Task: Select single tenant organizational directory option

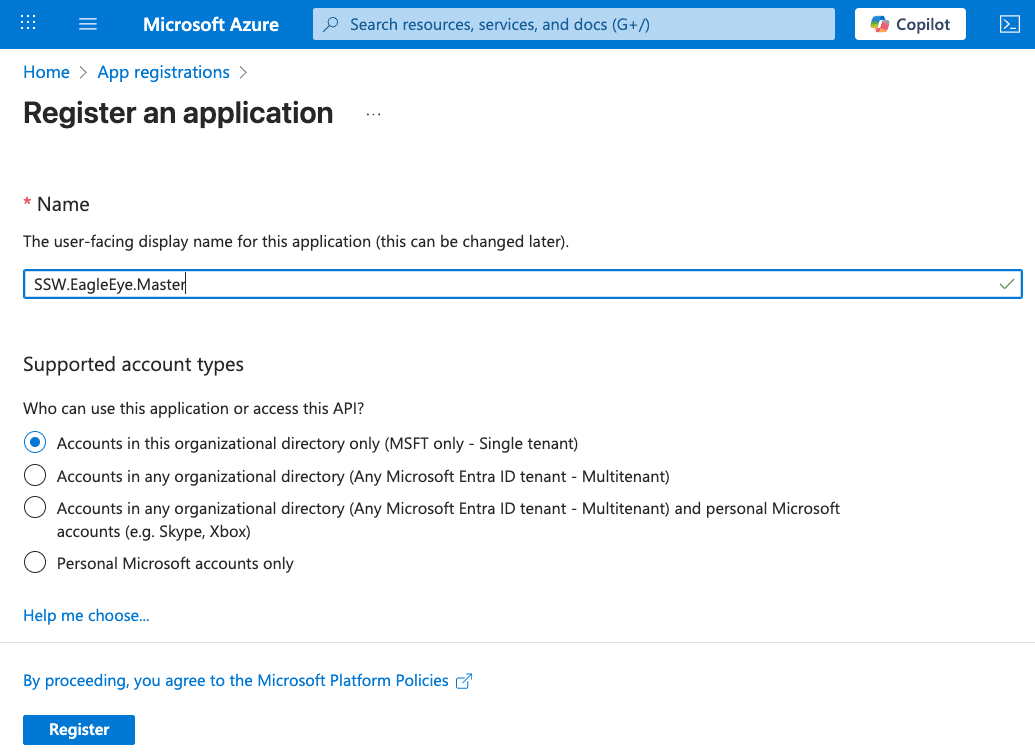Action: pos(35,442)
